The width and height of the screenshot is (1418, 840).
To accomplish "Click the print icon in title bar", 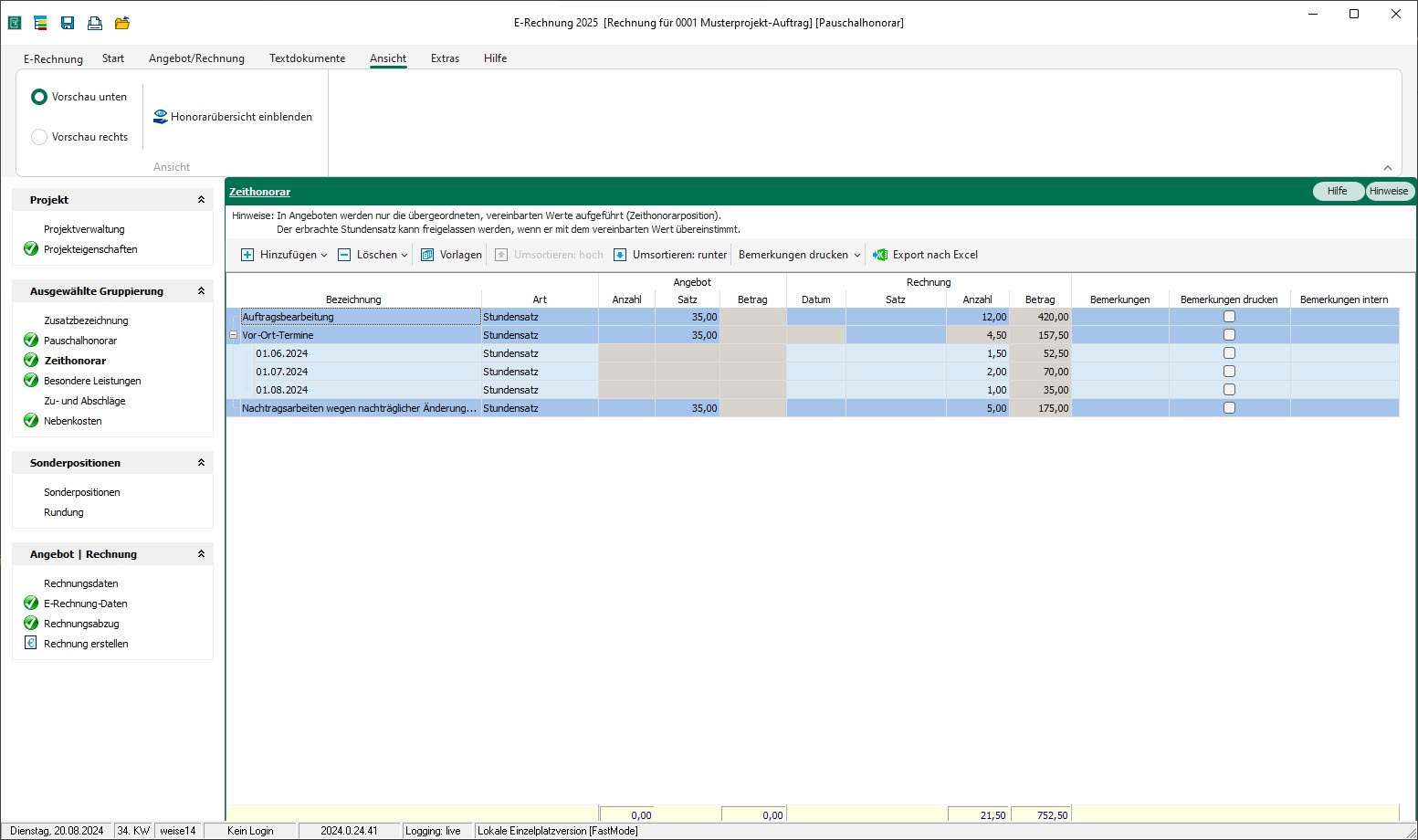I will (x=94, y=23).
